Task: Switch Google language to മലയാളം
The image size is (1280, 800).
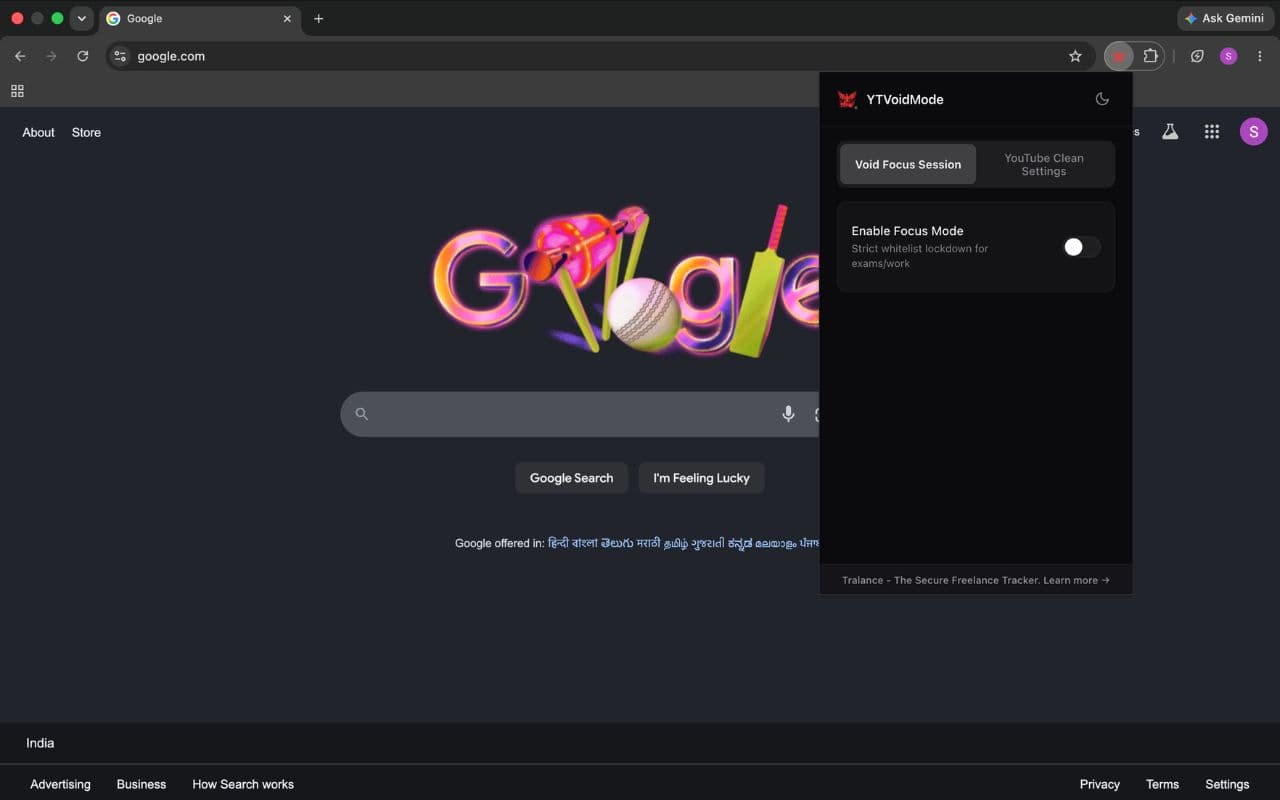Action: pyautogui.click(x=775, y=543)
